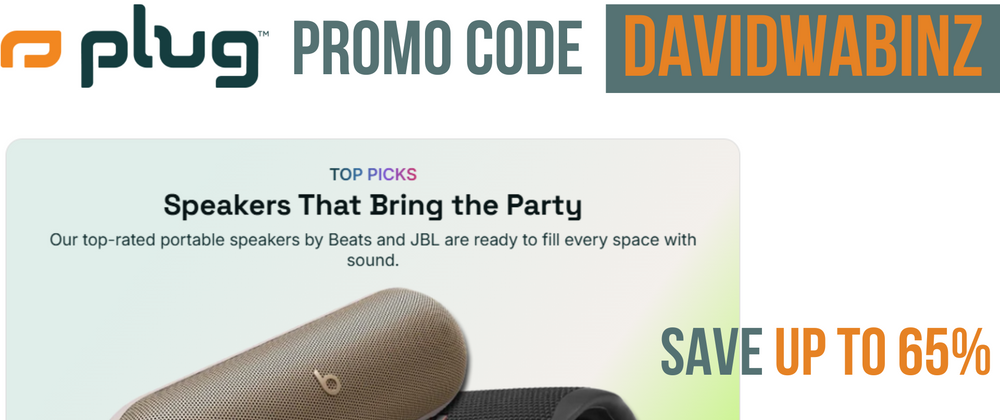Click the SAVE text in gray
The width and height of the screenshot is (1000, 420).
pyautogui.click(x=711, y=351)
